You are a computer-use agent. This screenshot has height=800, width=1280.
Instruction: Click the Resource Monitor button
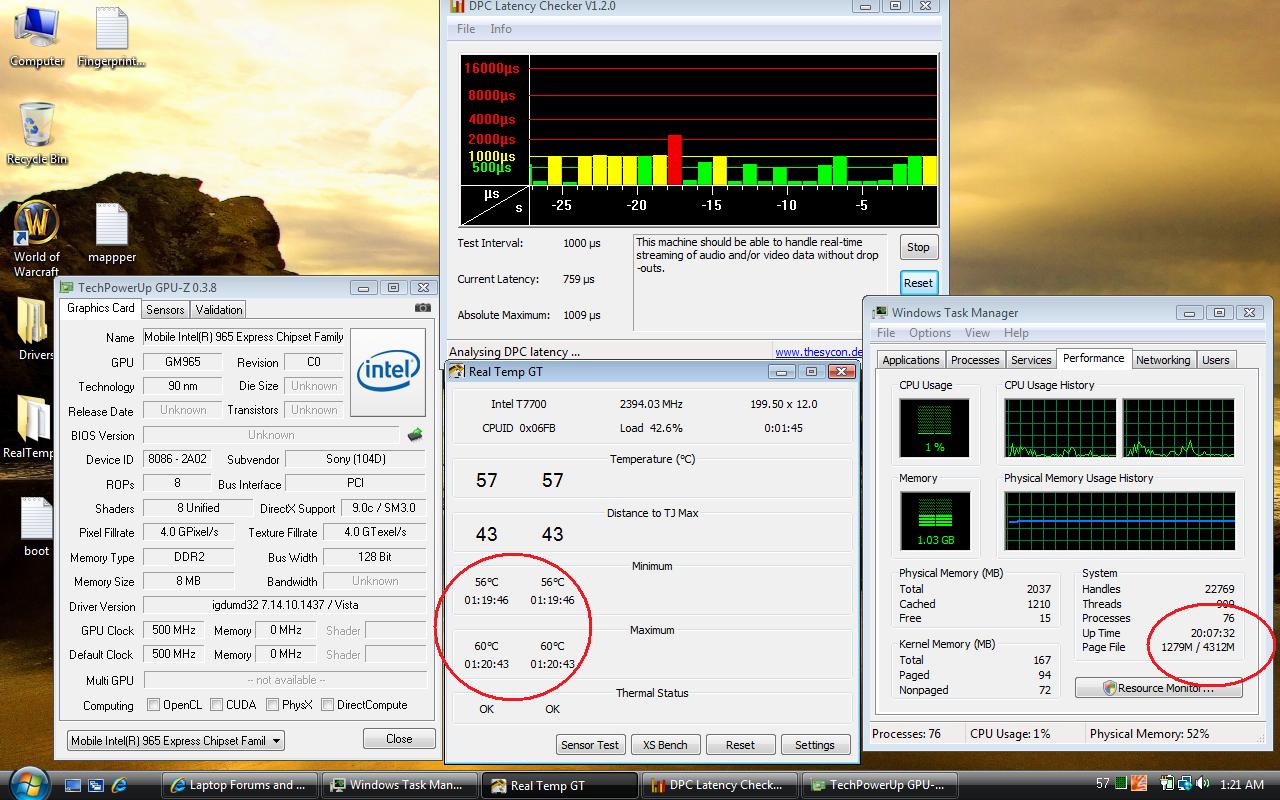pos(1158,688)
